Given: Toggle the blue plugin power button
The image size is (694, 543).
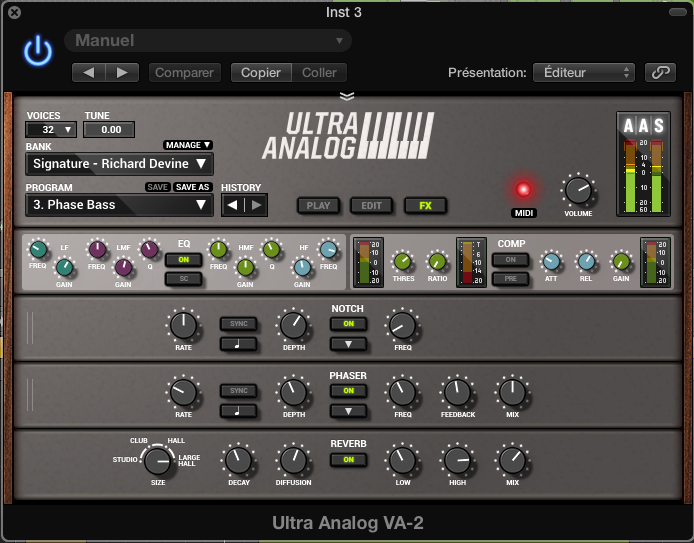Looking at the screenshot, I should click(38, 50).
